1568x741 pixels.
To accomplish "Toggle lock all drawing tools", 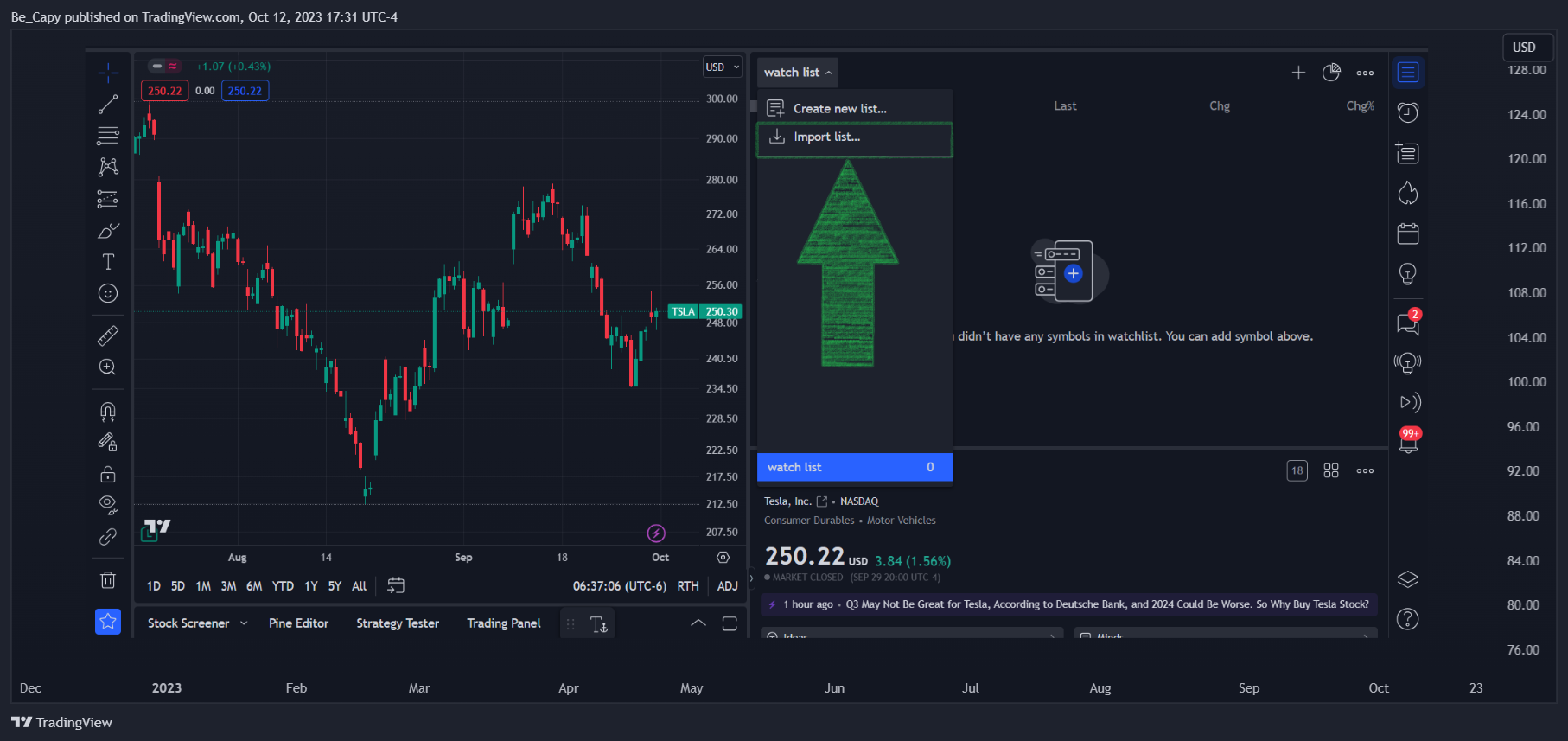I will coord(108,474).
